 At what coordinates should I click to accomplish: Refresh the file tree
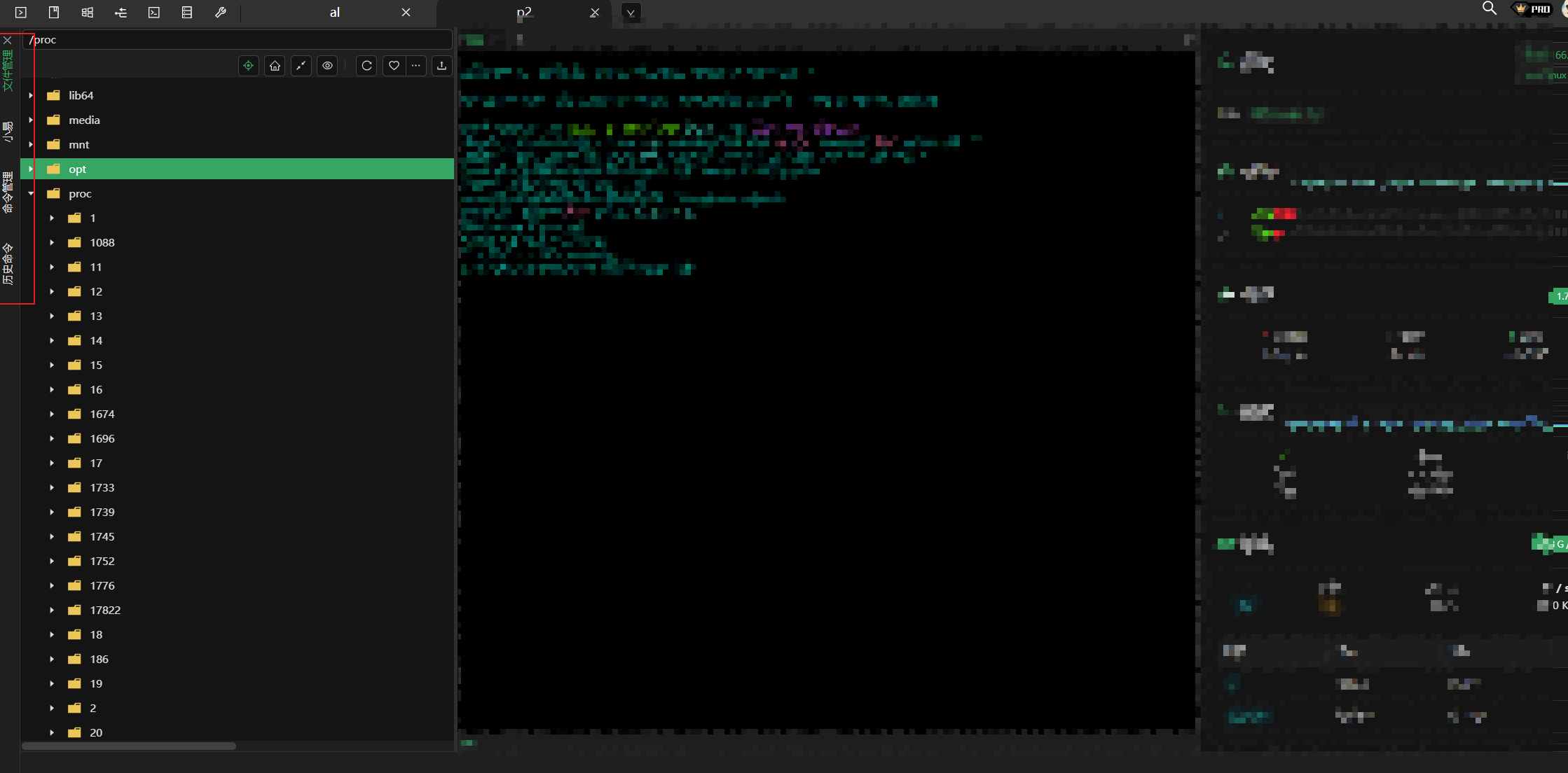tap(366, 66)
